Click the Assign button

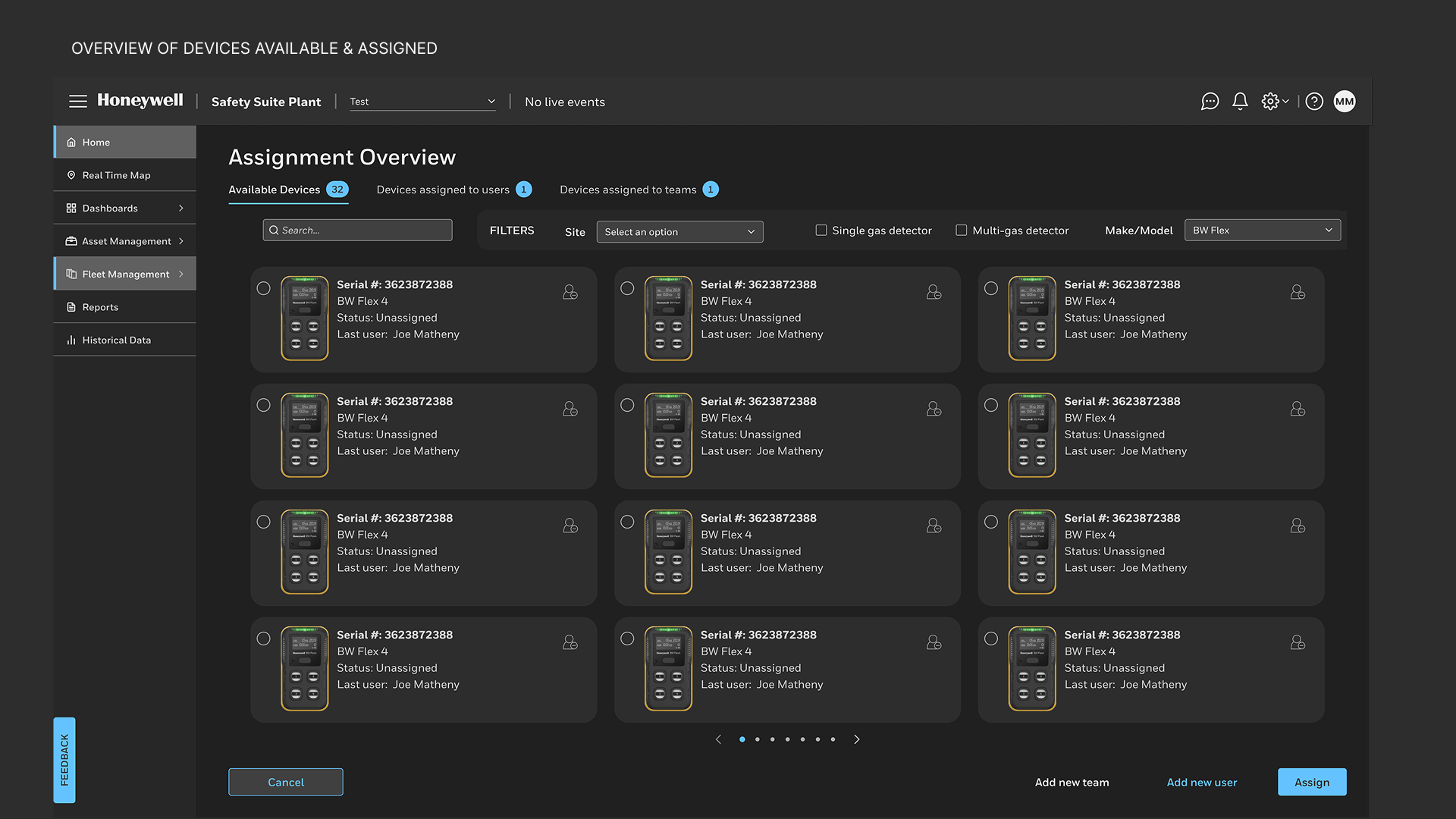(1312, 782)
